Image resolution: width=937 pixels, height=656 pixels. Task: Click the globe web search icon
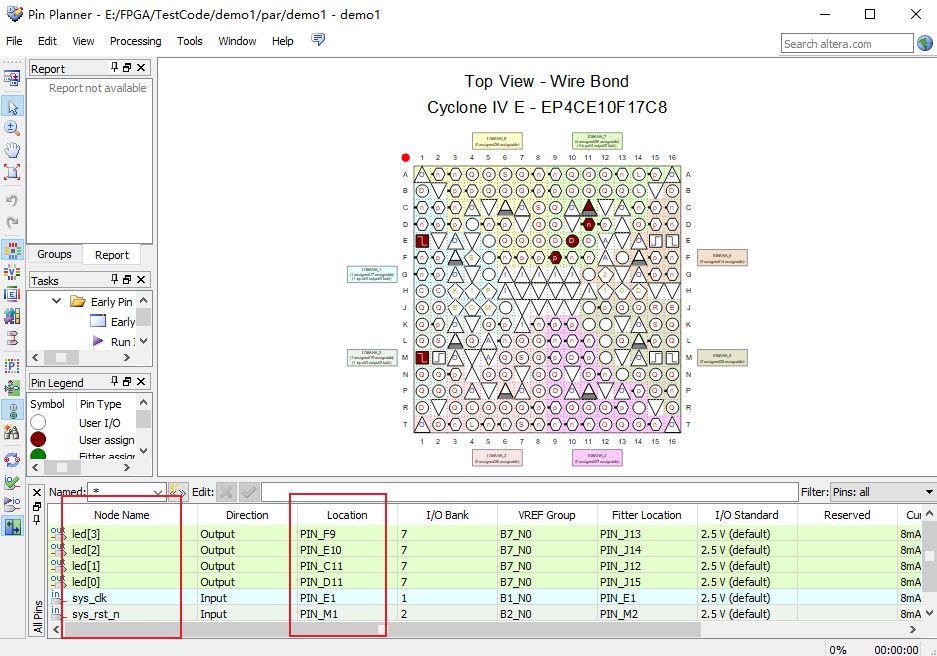point(925,43)
